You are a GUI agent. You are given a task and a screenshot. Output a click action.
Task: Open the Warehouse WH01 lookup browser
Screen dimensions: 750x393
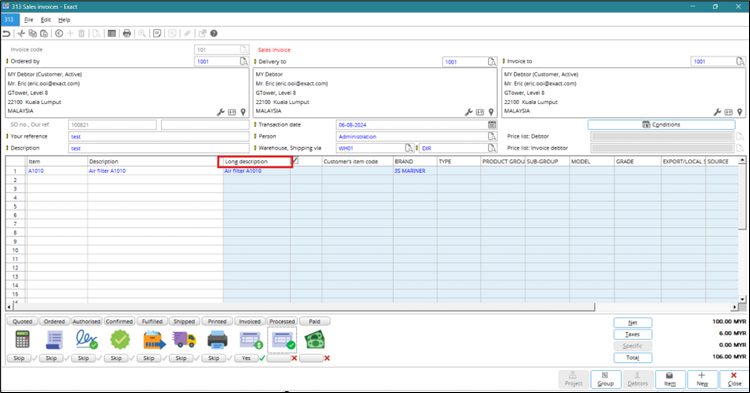point(409,148)
